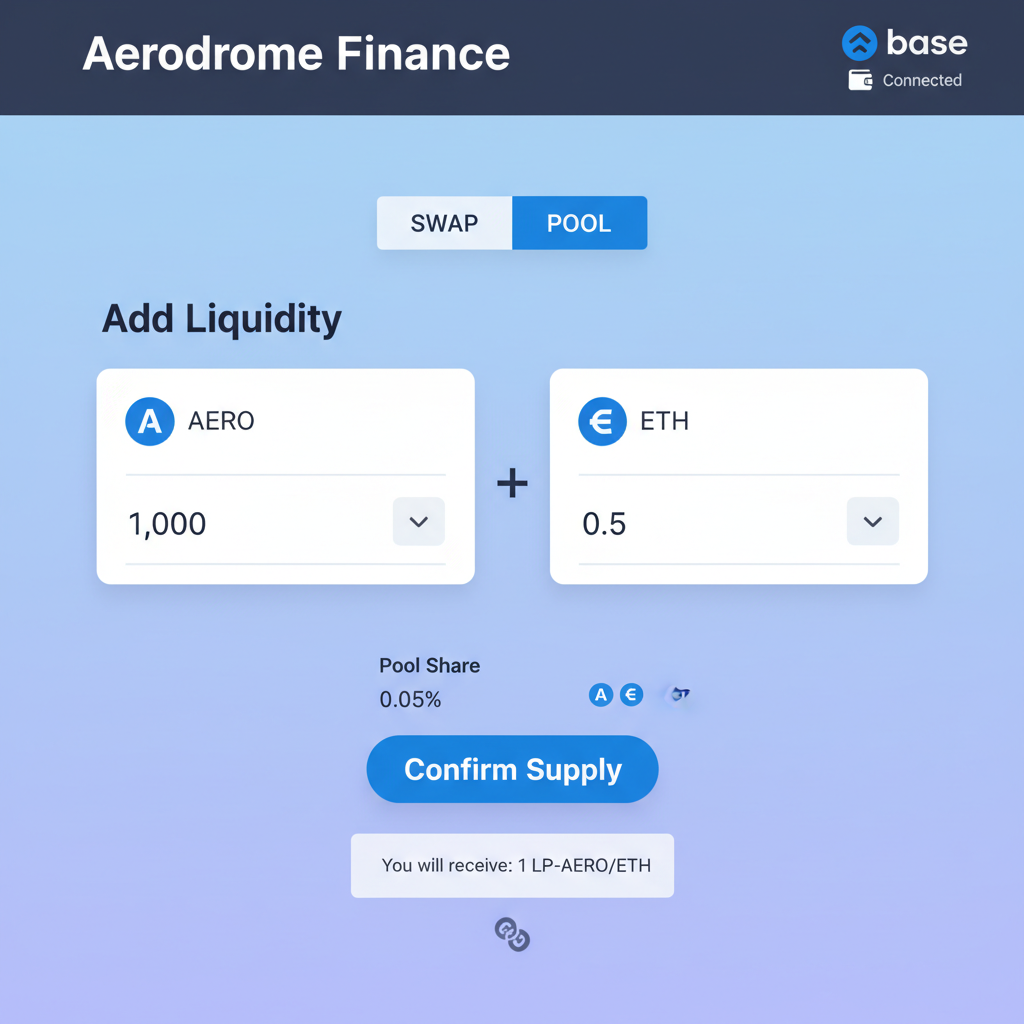Select the Base network logo
This screenshot has height=1024, width=1024.
[859, 43]
